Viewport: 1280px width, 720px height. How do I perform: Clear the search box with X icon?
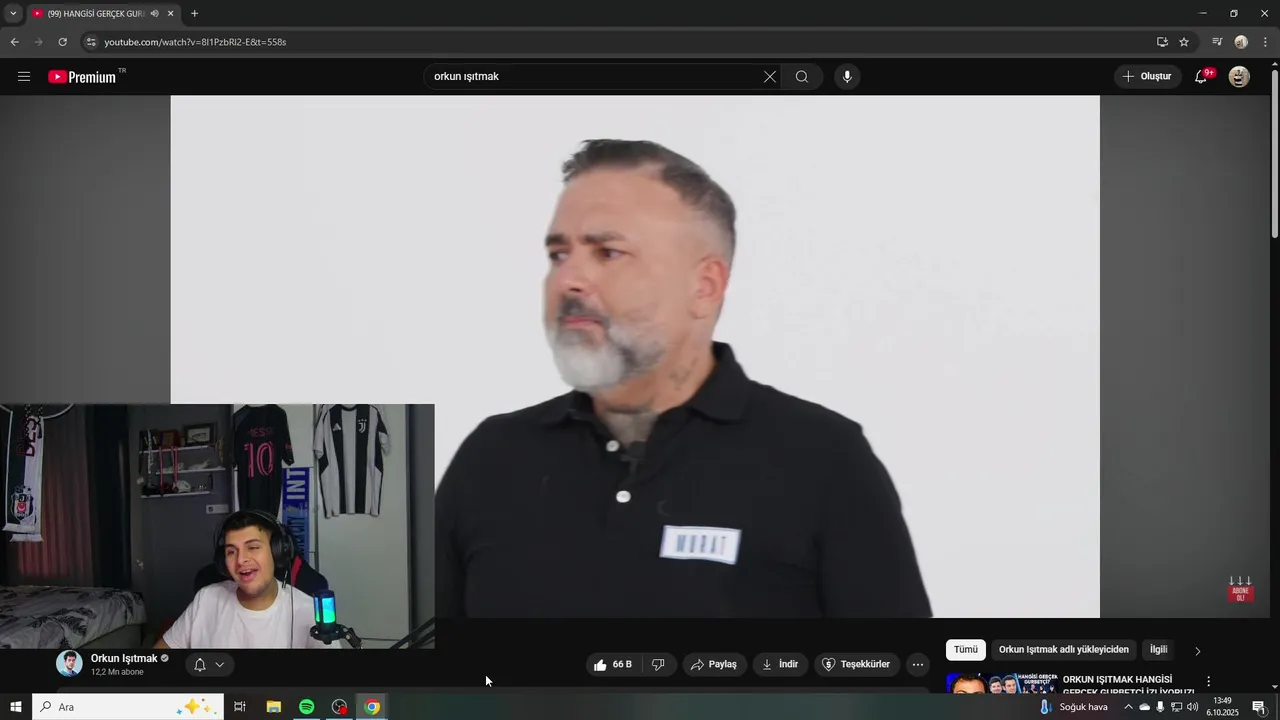770,77
